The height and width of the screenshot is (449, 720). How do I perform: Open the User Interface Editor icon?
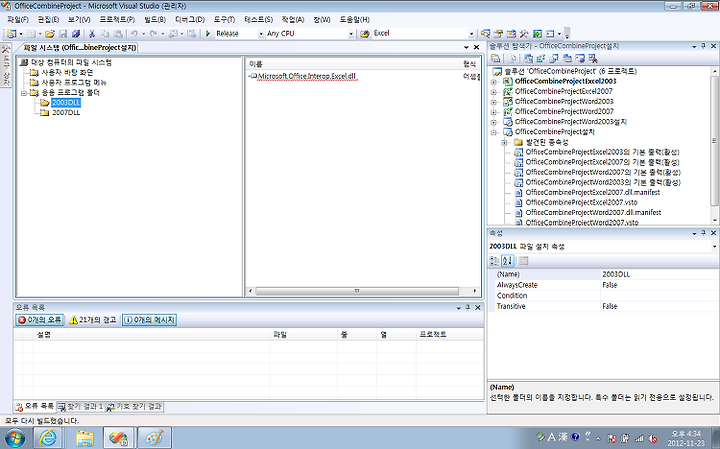coord(567,58)
